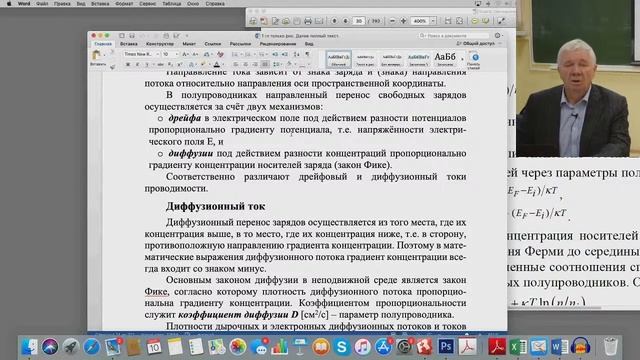The width and height of the screenshot is (640, 360).
Task: Go to next page in PDF viewer
Action: click(x=346, y=20)
